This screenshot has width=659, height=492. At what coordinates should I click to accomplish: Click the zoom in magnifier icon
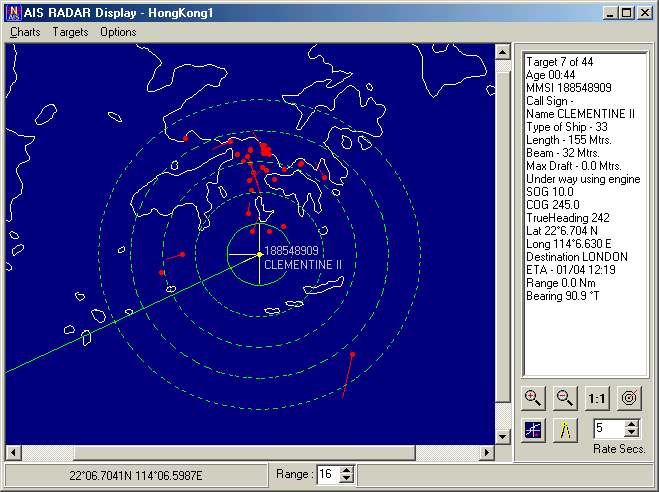533,397
